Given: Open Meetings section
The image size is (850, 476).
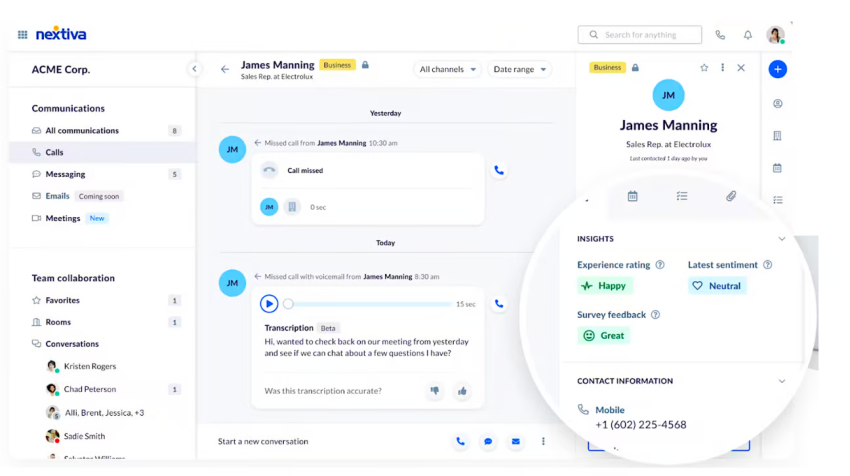Looking at the screenshot, I should [x=102, y=218].
